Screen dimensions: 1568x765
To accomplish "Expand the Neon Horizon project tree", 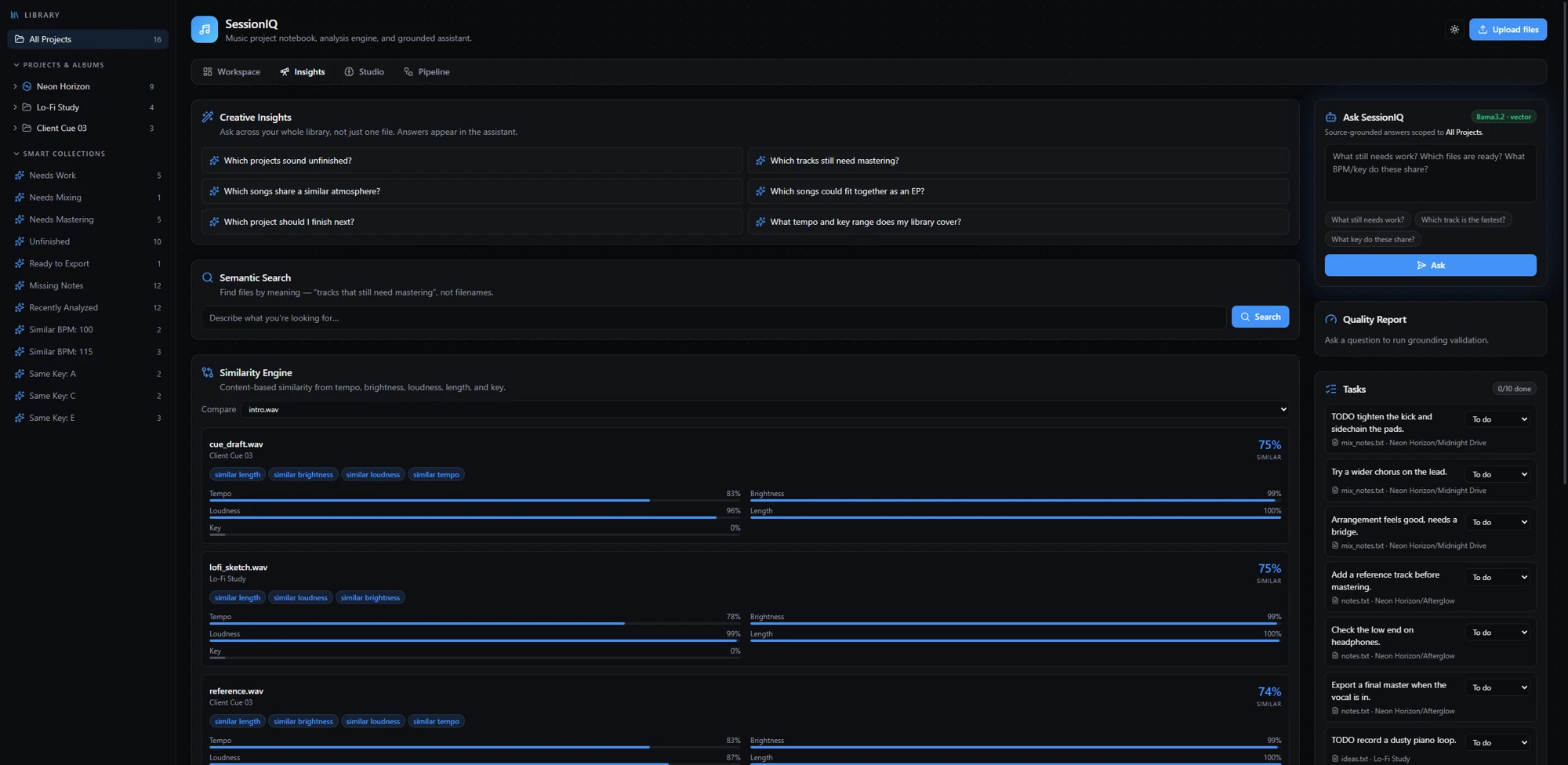I will [15, 86].
